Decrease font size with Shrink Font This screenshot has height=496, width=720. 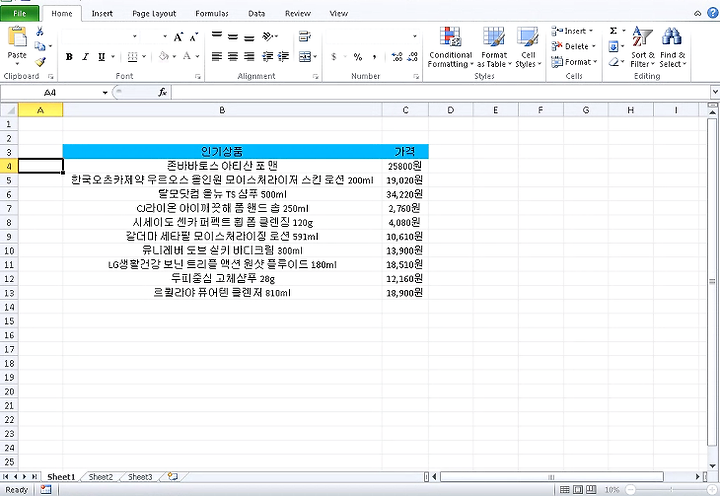(194, 37)
